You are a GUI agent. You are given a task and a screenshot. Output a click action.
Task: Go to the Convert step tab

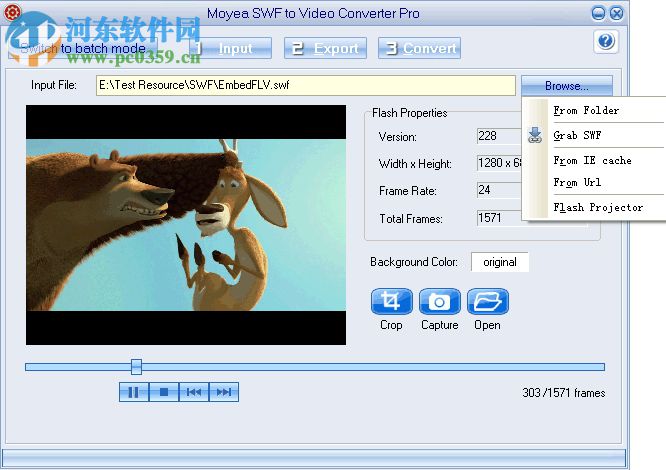419,48
